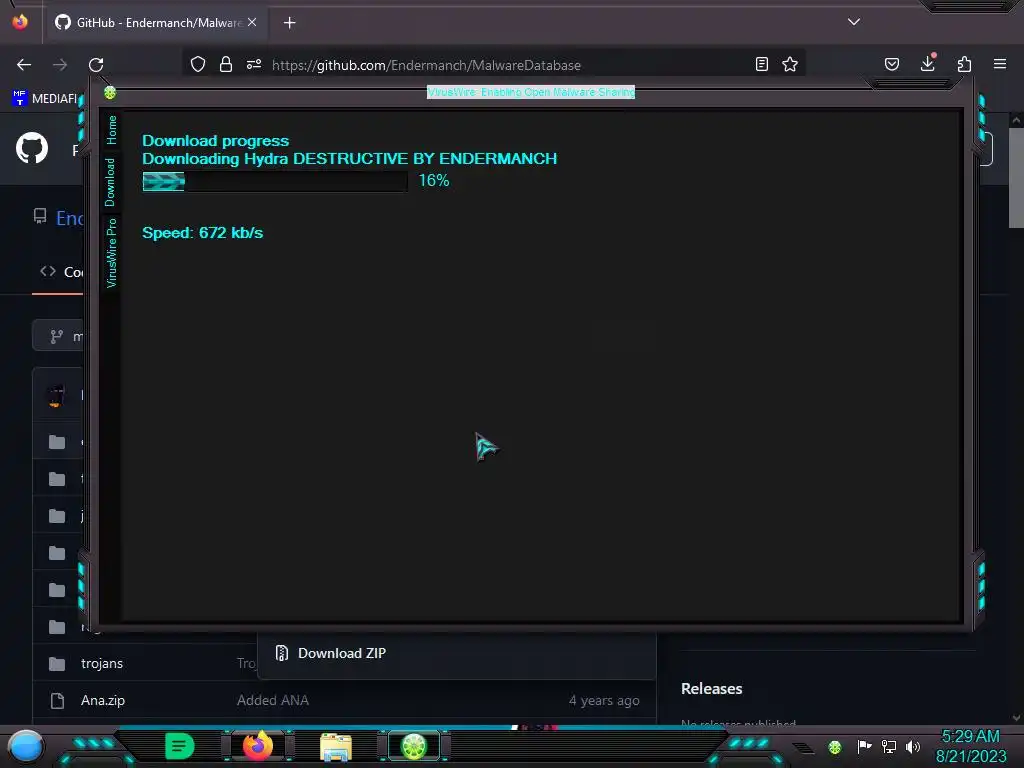Open Firefox downloads panel

point(928,63)
